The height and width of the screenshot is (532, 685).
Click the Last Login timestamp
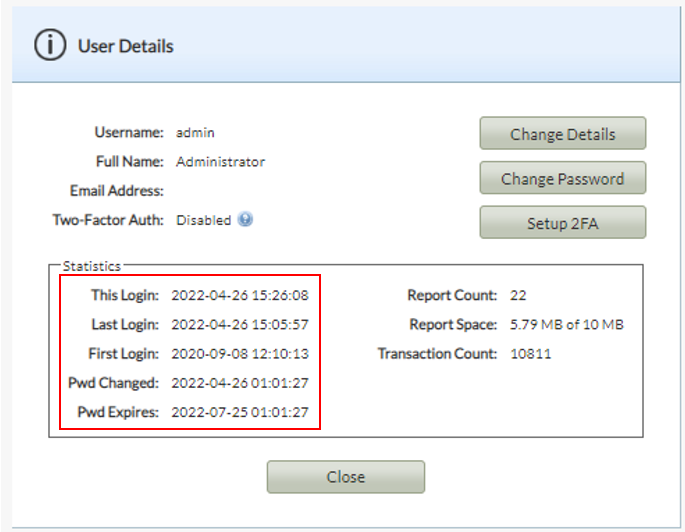[x=240, y=325]
